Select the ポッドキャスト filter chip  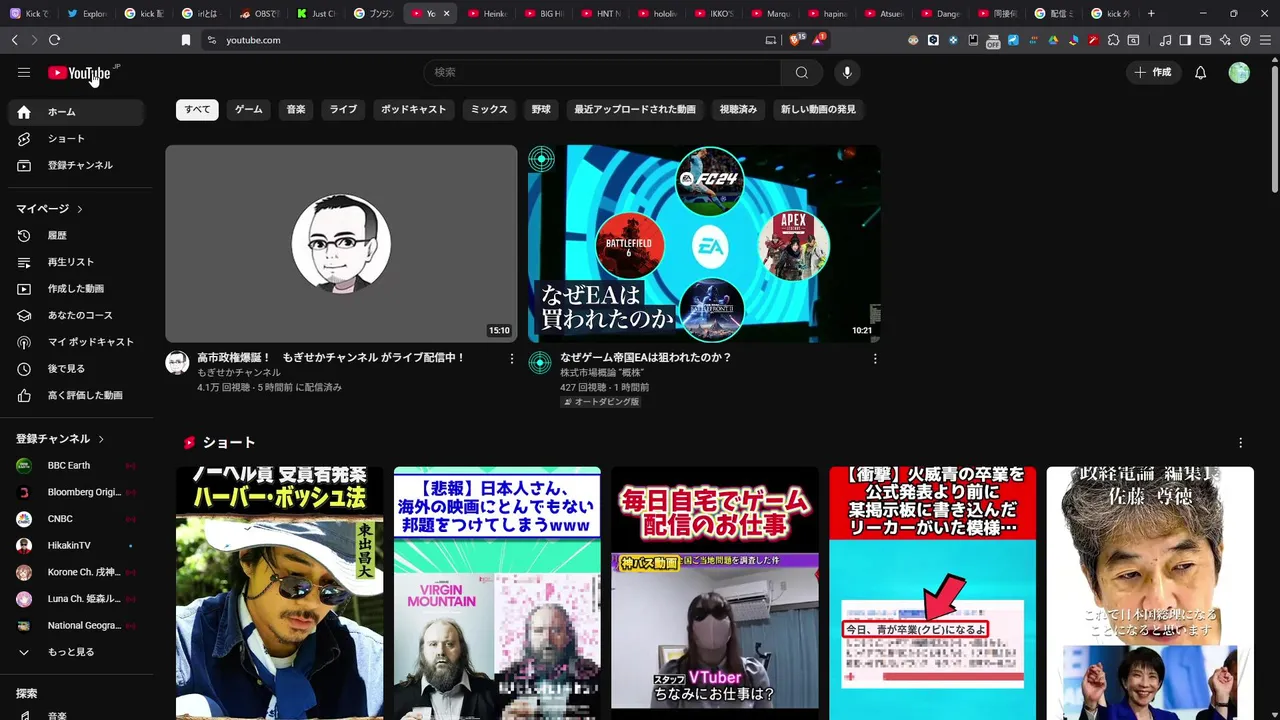pos(414,109)
